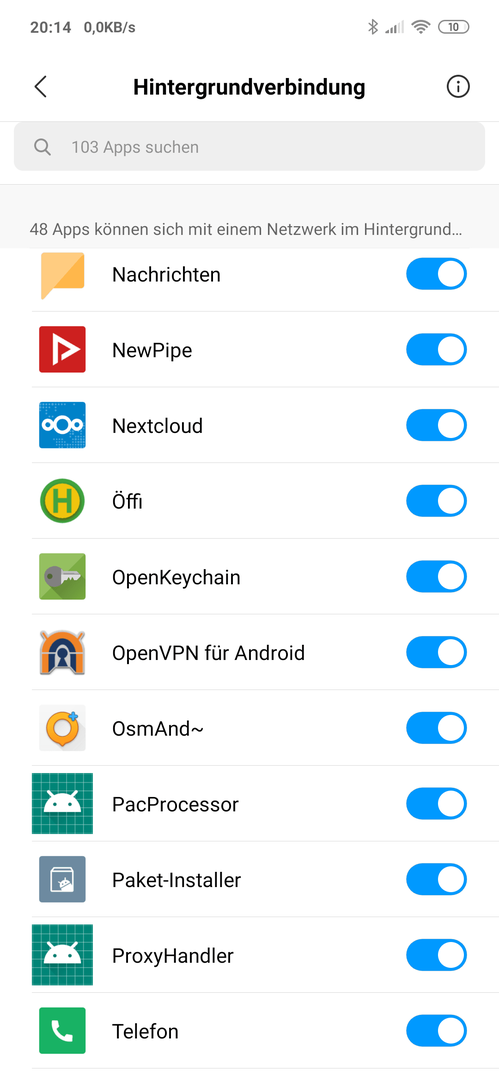The height and width of the screenshot is (1080, 499).
Task: Toggle the NewPipe switch off
Action: [x=436, y=349]
